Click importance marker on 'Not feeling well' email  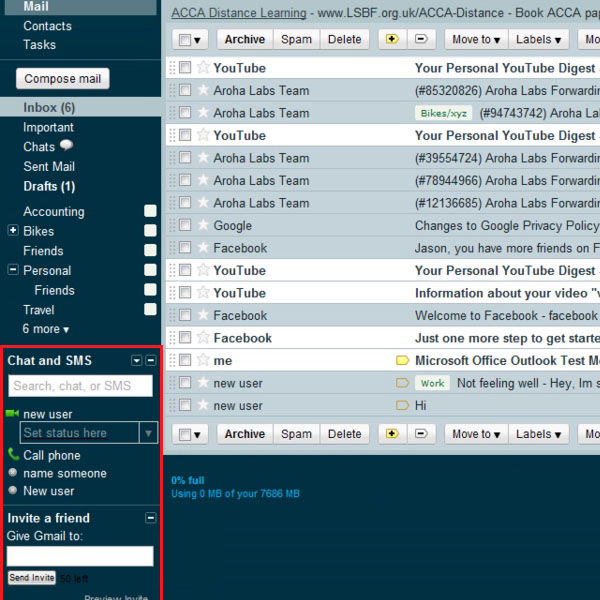click(402, 383)
